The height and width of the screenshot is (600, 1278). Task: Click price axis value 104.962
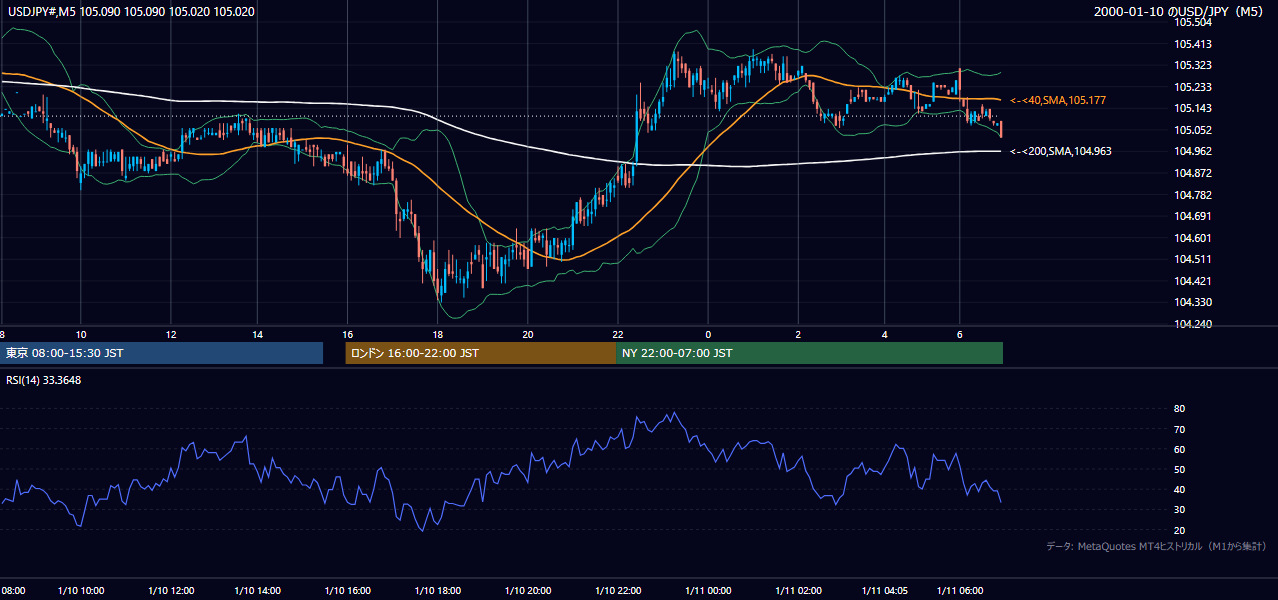tap(1193, 152)
